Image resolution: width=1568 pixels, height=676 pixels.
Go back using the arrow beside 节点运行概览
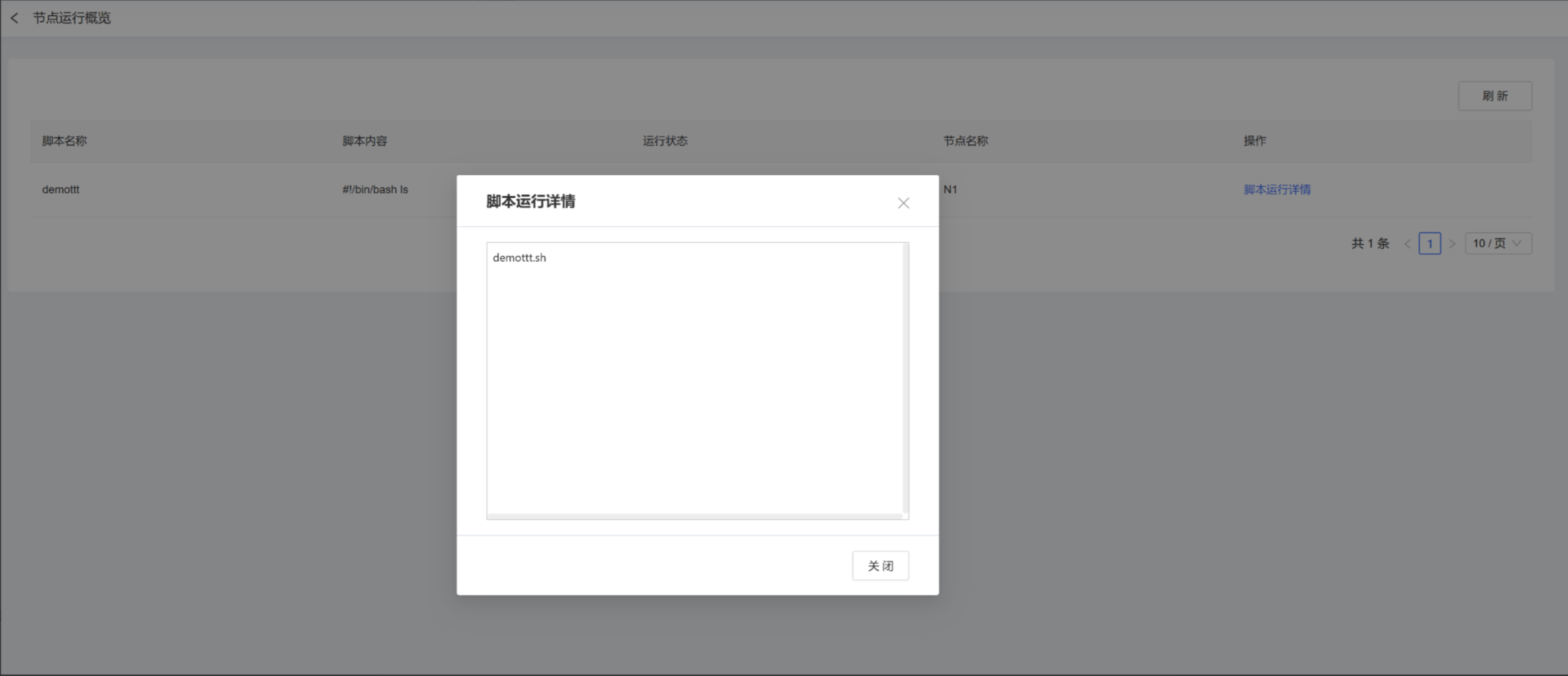(x=15, y=18)
